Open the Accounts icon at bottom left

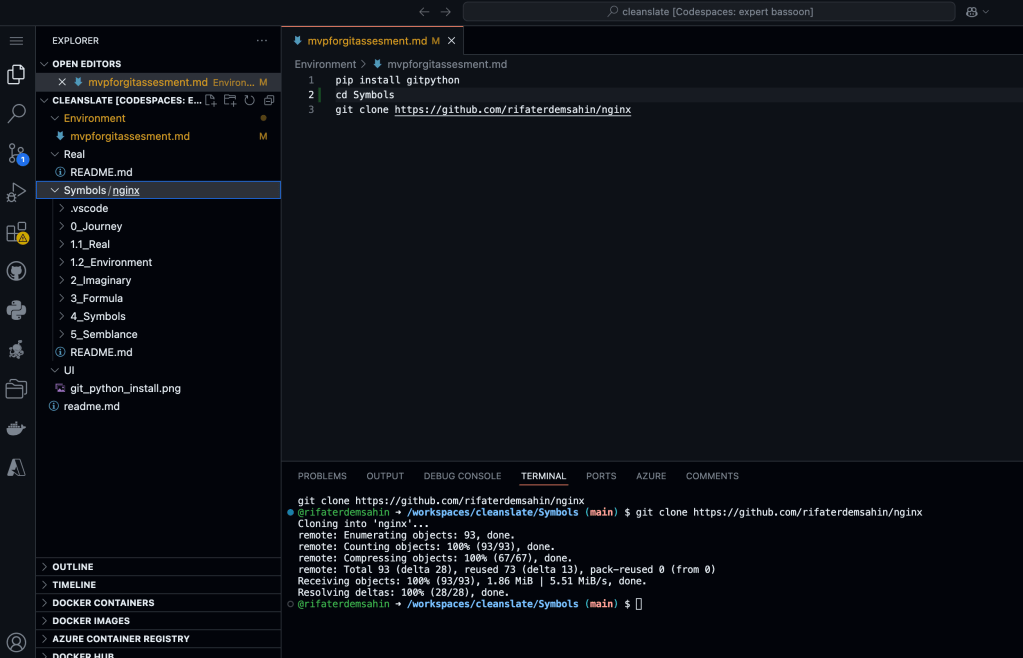[x=16, y=643]
